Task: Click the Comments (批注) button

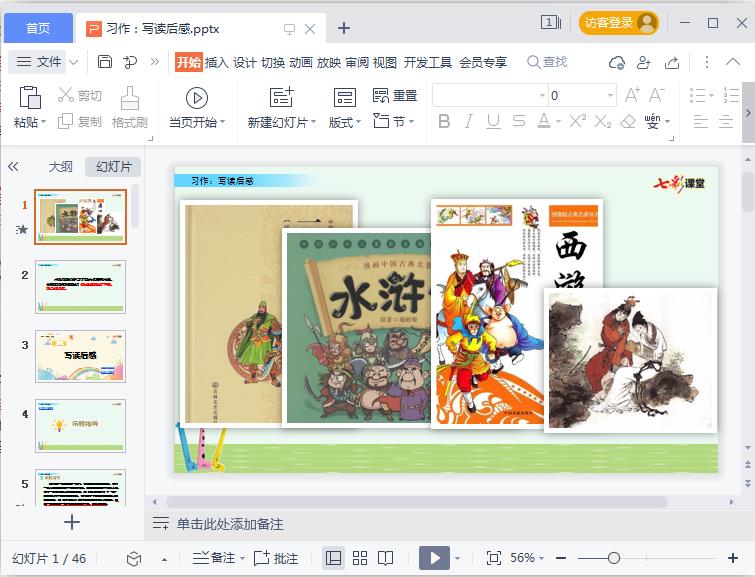Action: pos(276,558)
